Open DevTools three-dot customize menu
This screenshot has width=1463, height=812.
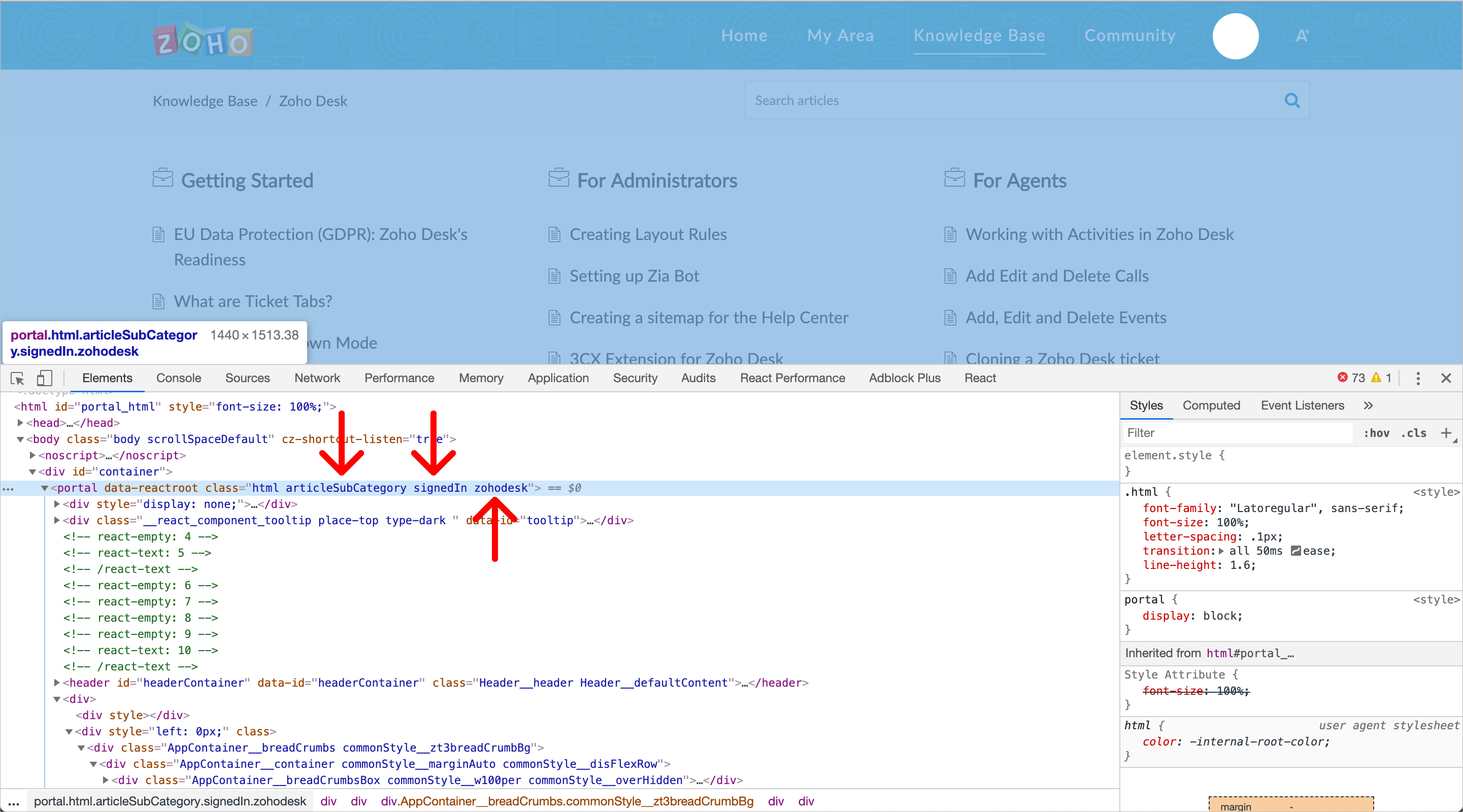point(1417,378)
